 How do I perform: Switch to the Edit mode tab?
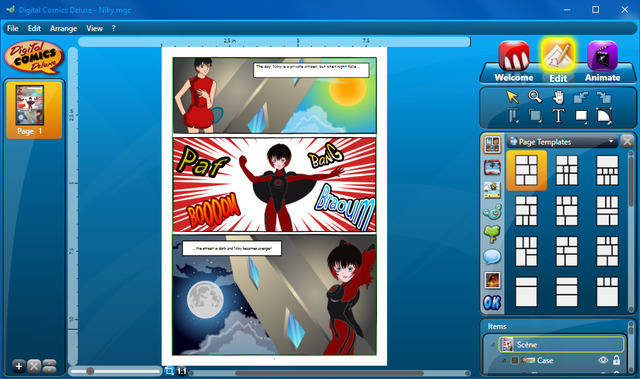[558, 61]
